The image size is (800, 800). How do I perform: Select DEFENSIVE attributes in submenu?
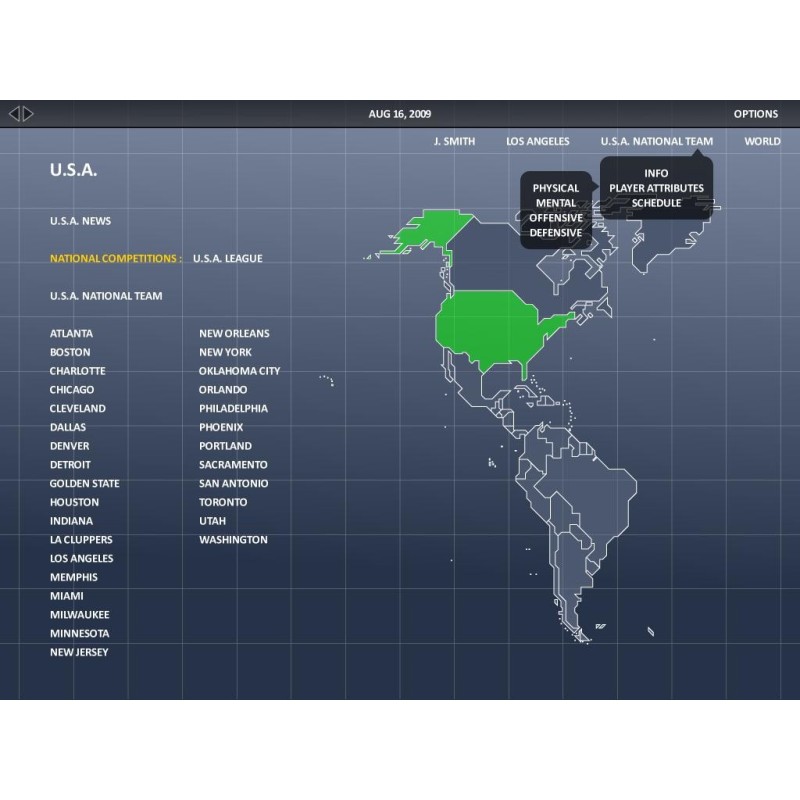(555, 233)
